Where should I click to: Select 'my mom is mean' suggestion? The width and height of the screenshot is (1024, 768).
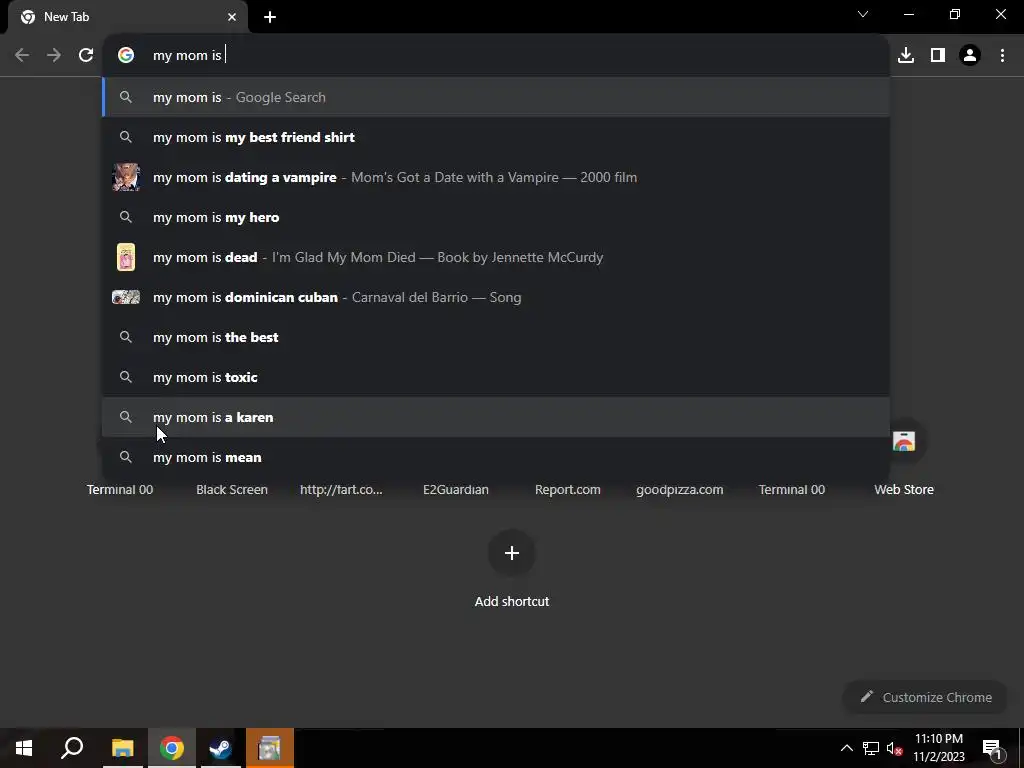pyautogui.click(x=496, y=457)
